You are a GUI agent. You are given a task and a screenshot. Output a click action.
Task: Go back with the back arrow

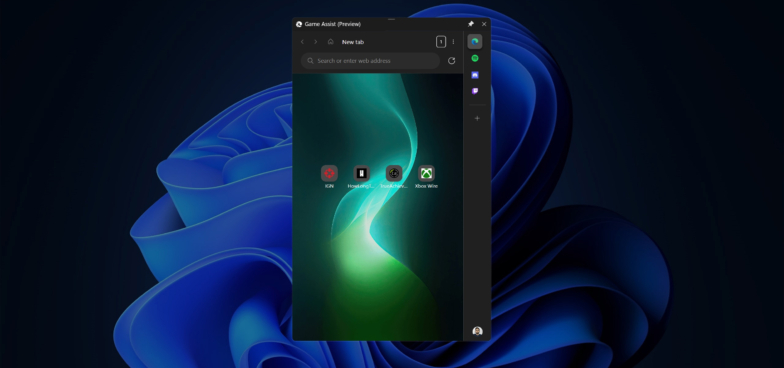pyautogui.click(x=302, y=42)
